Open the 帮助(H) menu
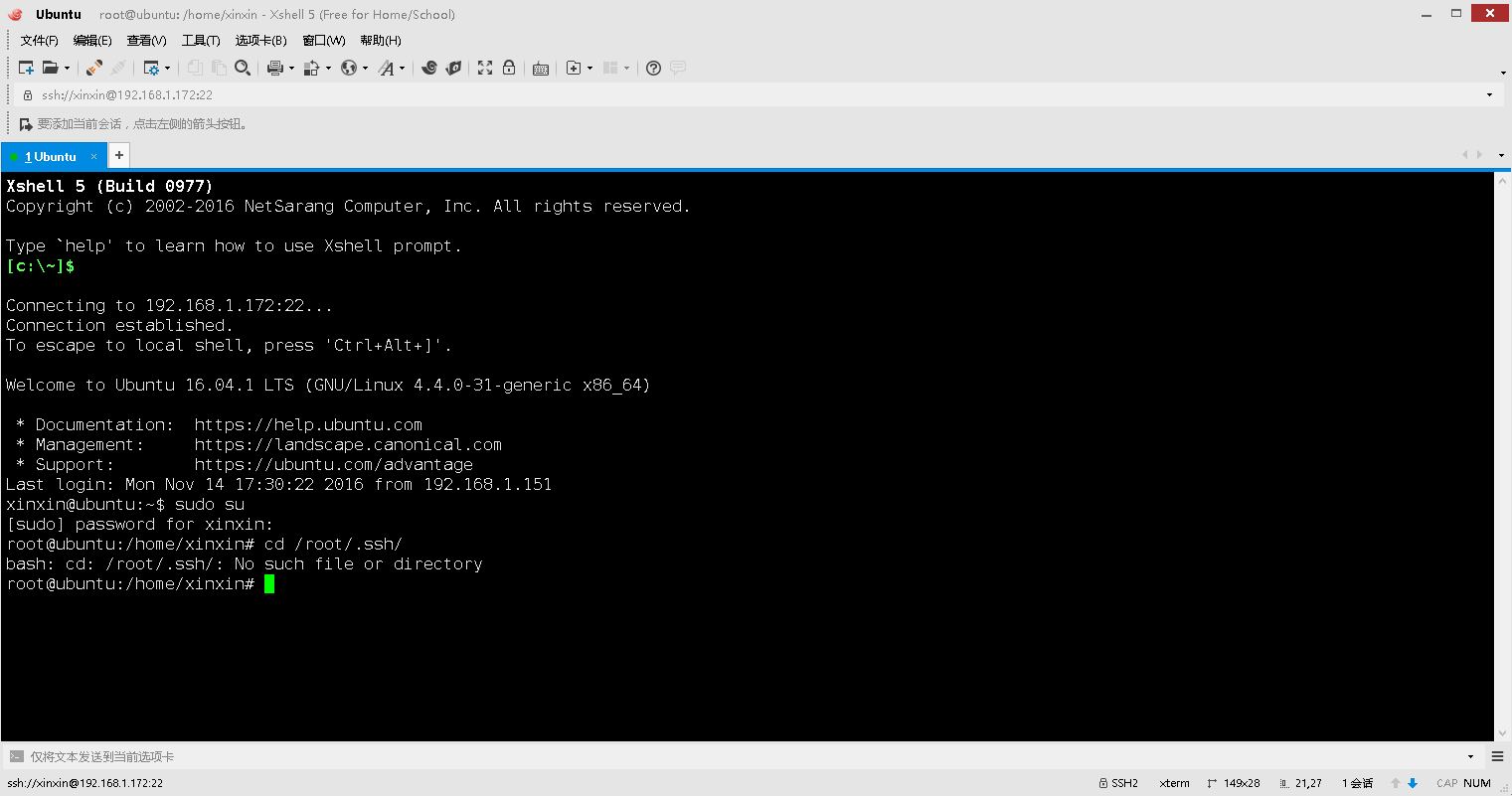 pos(381,41)
